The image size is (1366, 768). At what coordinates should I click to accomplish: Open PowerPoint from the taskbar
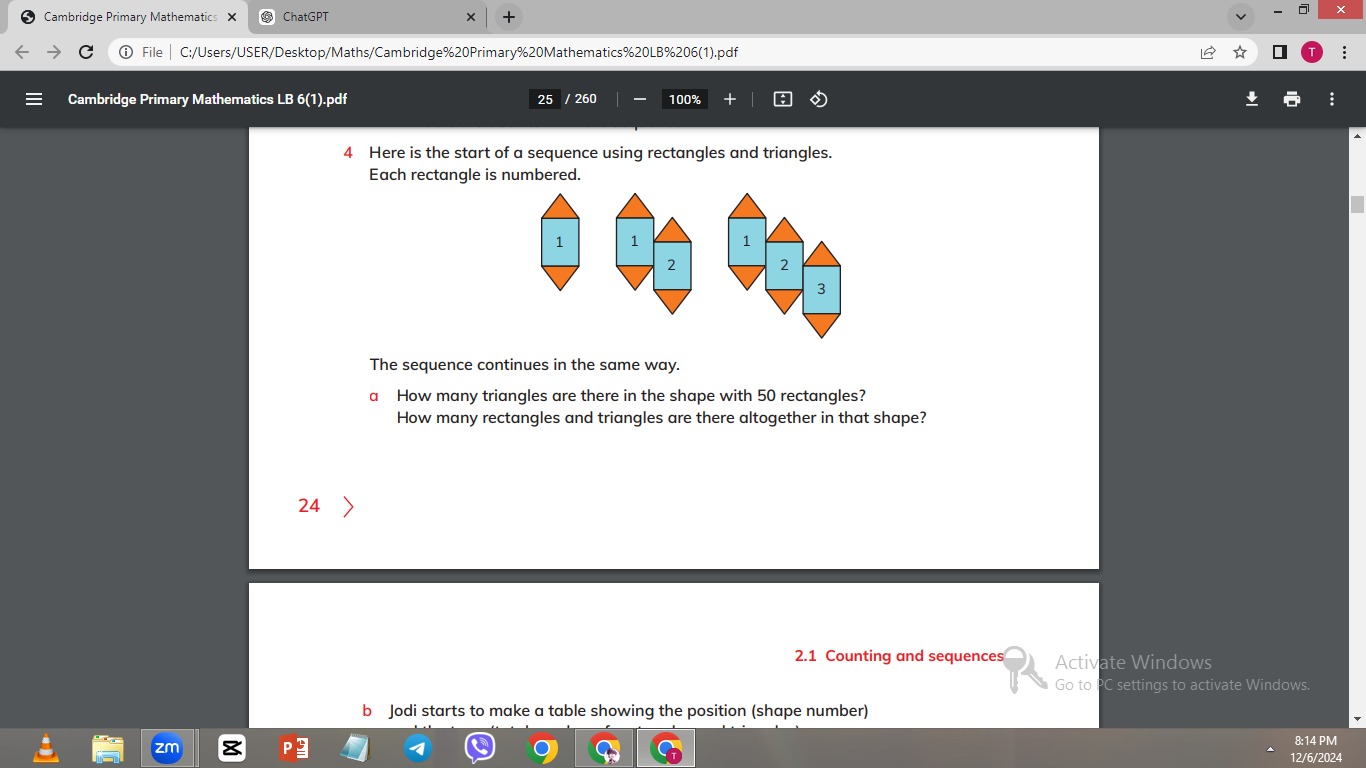point(294,747)
